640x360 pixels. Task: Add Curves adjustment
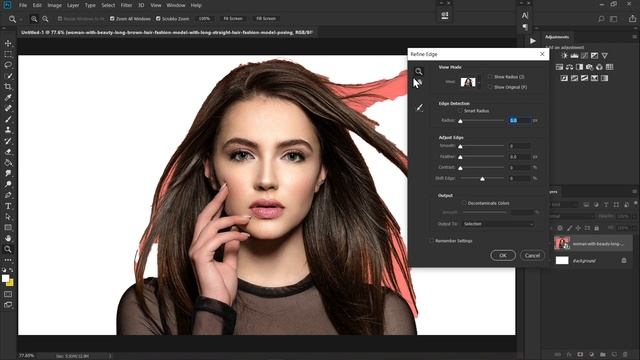(584, 56)
